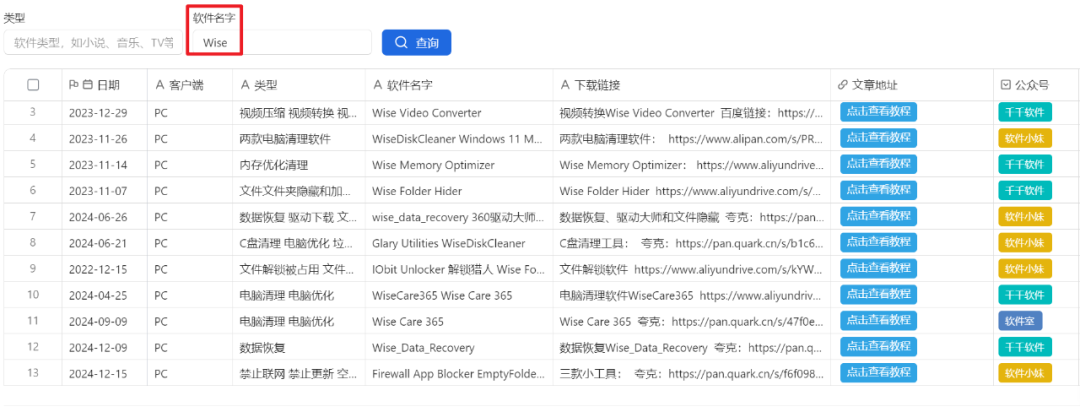Click the text-type icon beside 类型 column header
This screenshot has width=1080, height=412.
click(x=245, y=85)
